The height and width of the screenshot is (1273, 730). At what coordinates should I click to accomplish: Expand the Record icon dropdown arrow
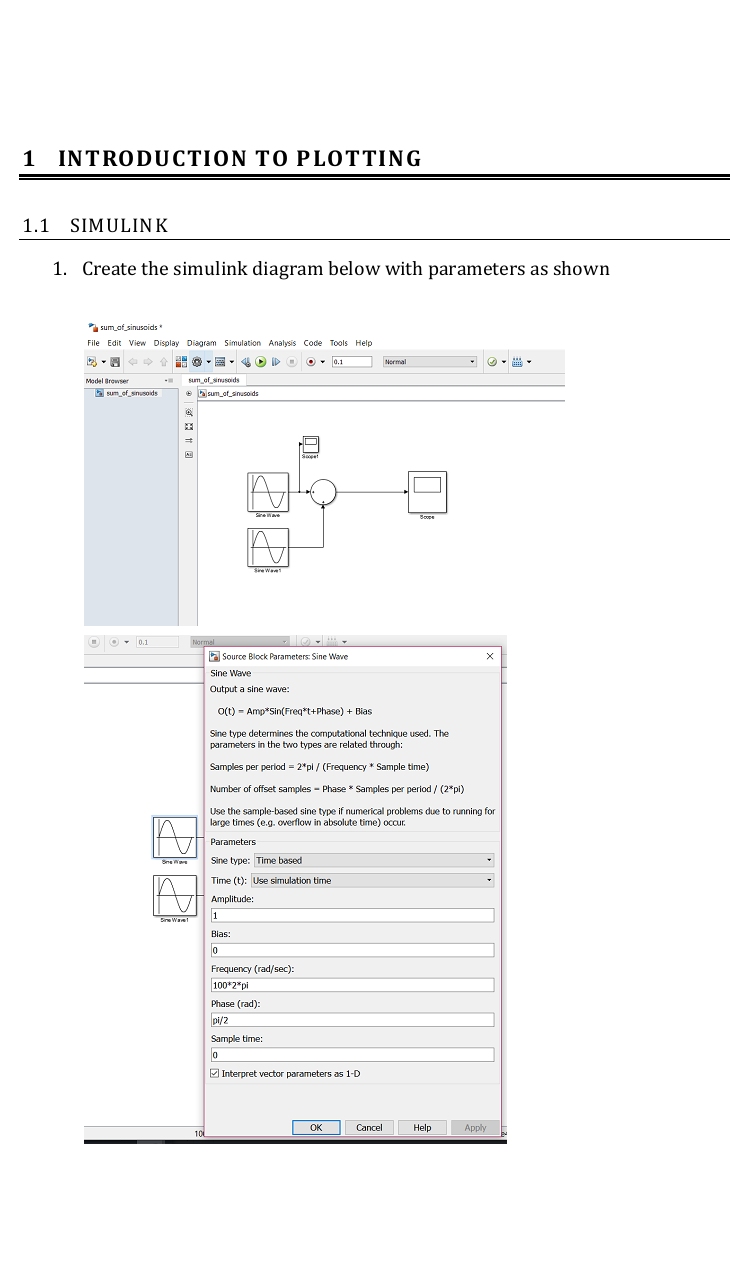[x=322, y=361]
